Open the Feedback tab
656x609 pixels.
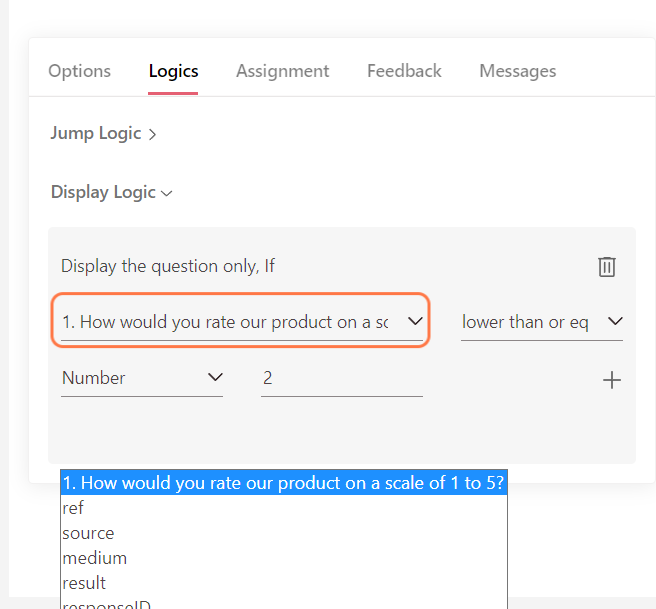coord(404,71)
